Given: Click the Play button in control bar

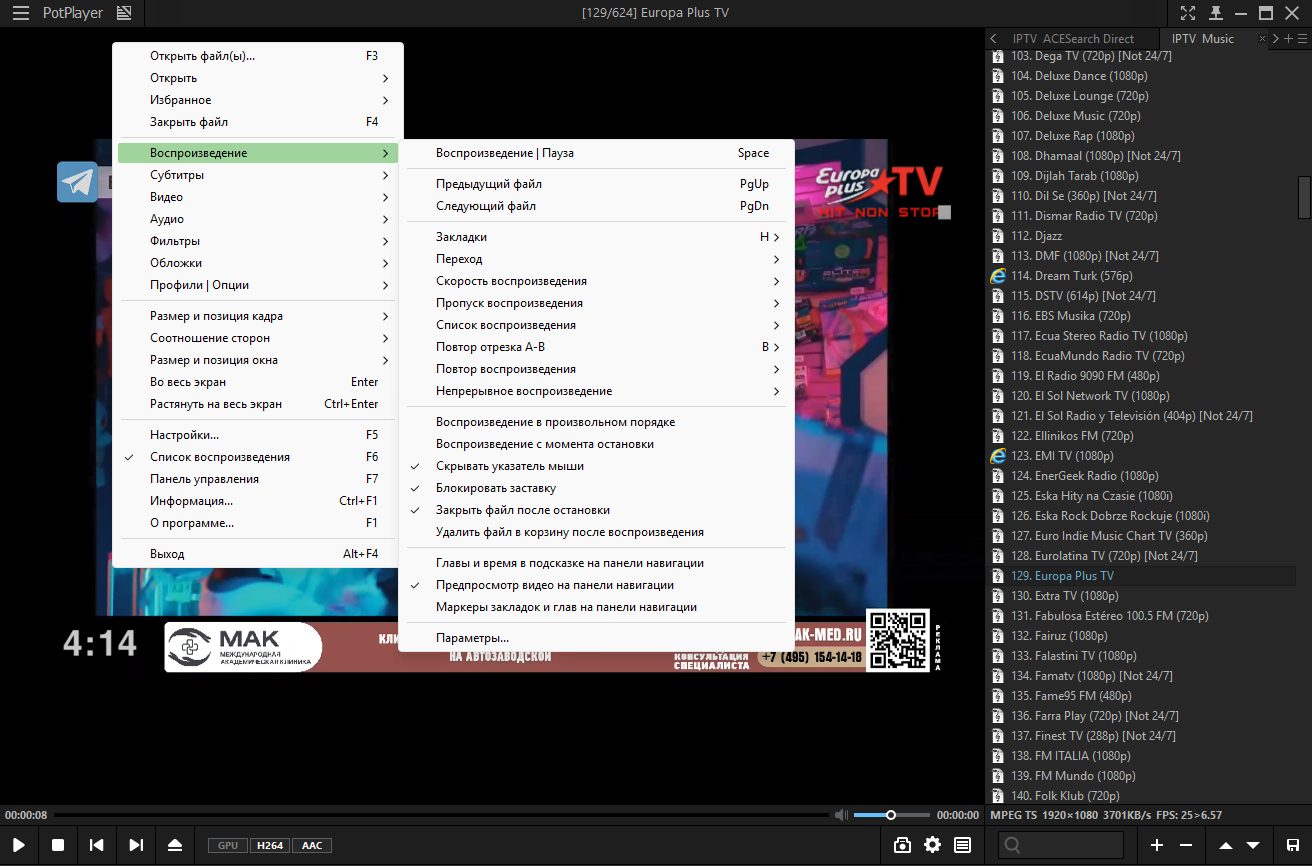Looking at the screenshot, I should point(19,845).
